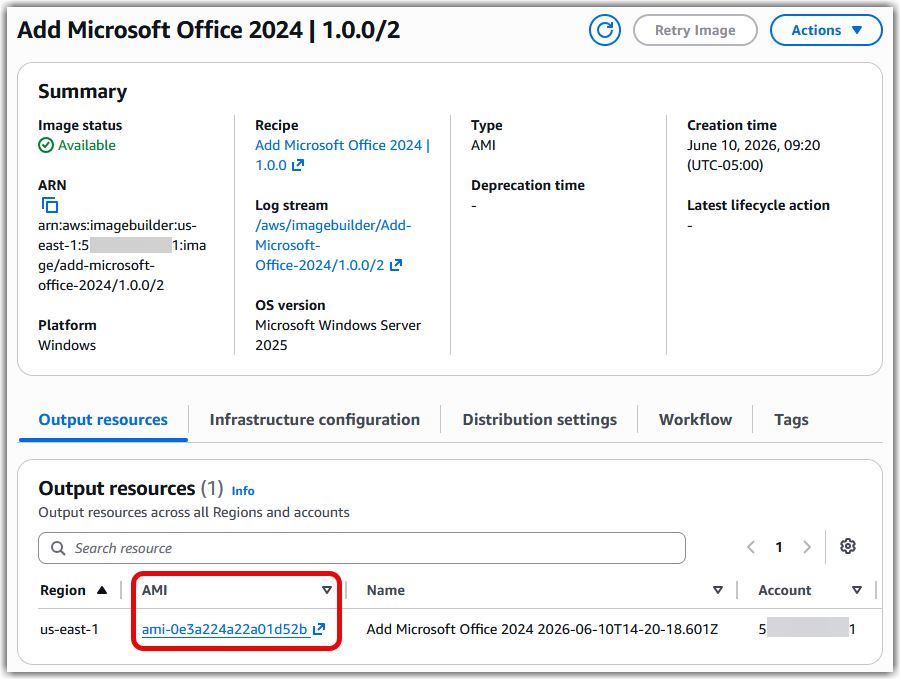The image size is (901, 680).
Task: Open the Tags tab
Action: (791, 420)
